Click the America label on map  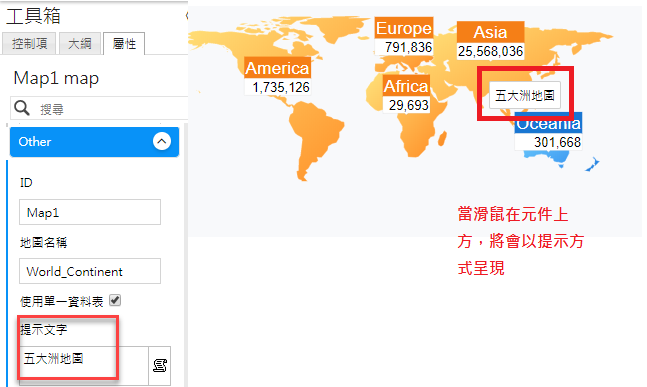coord(277,68)
